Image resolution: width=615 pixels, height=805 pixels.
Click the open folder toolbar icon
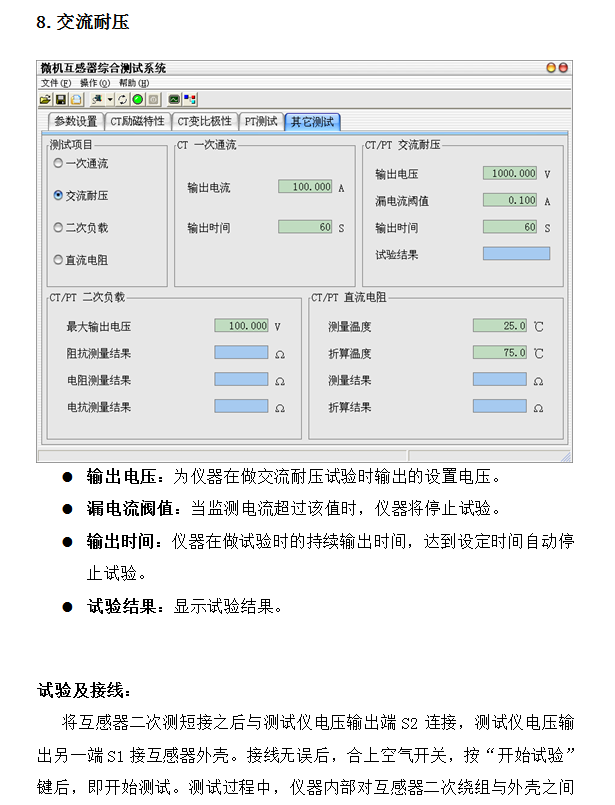tap(45, 100)
